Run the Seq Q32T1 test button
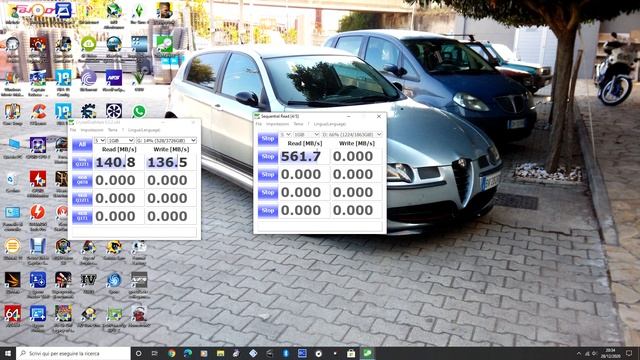Image resolution: width=640 pixels, height=360 pixels. click(x=82, y=162)
